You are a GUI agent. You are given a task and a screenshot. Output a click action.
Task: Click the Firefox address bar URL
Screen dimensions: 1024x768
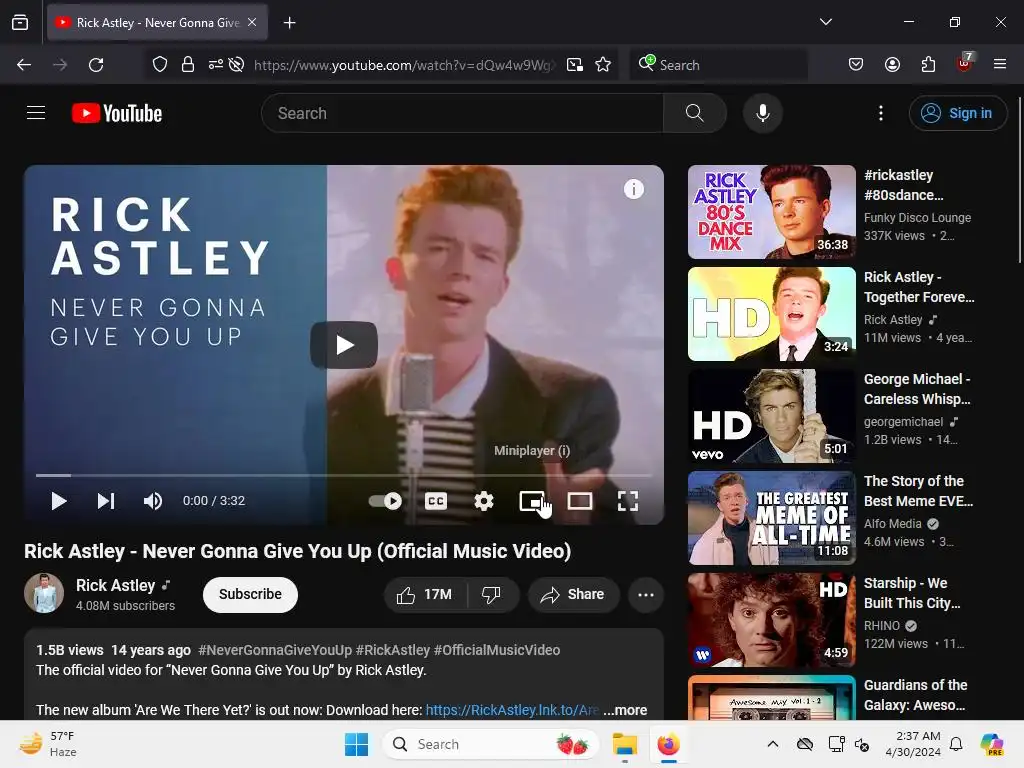click(405, 65)
